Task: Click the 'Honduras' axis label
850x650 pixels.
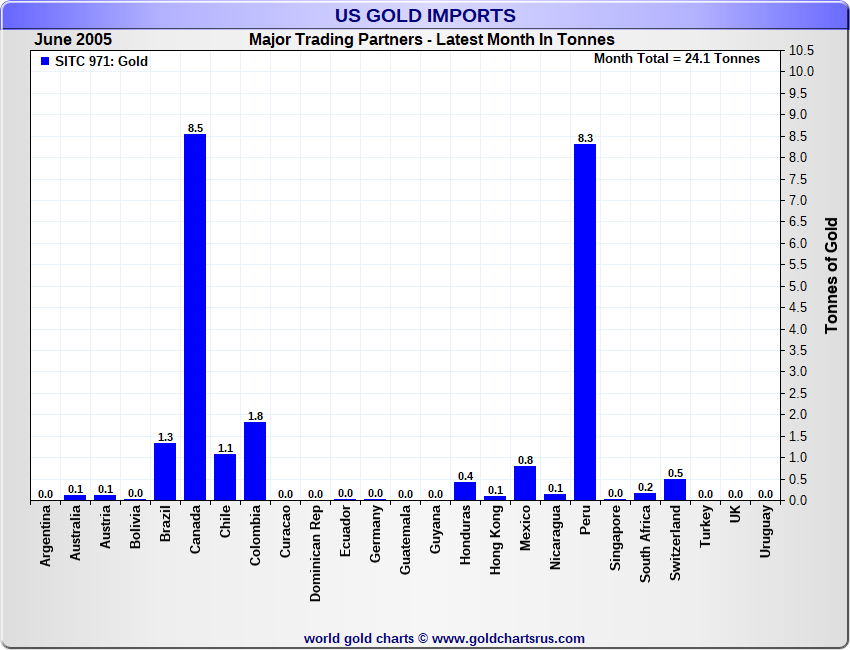Action: coord(465,535)
